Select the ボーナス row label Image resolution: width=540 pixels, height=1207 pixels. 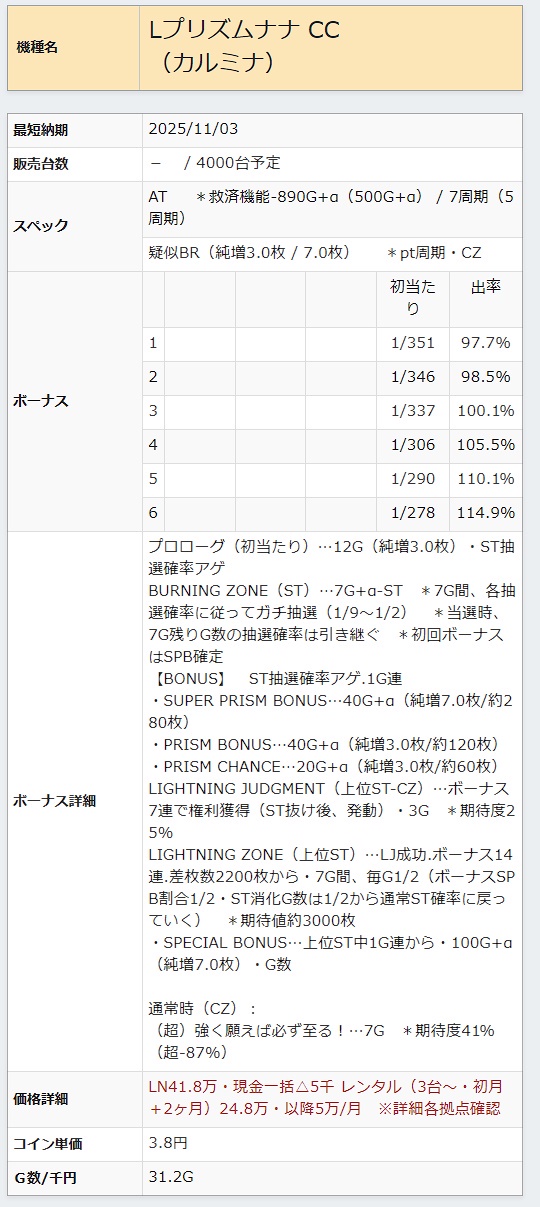click(41, 401)
